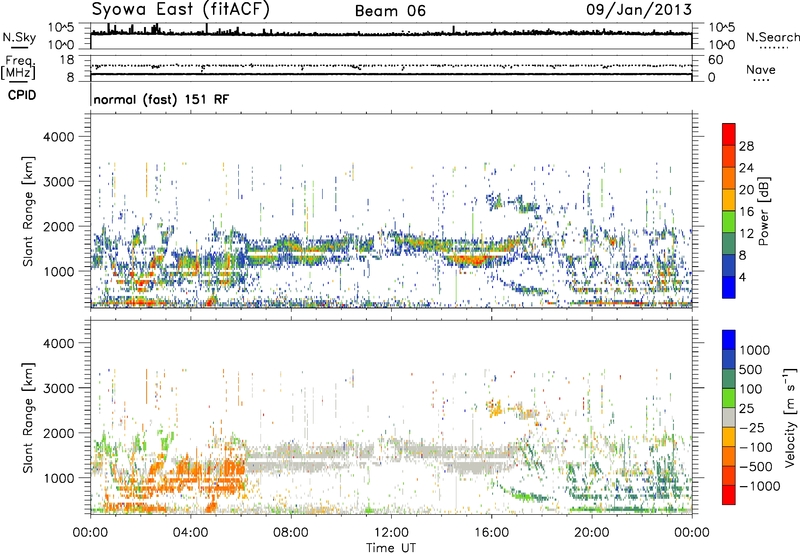Click the date '09/Jan/2013' in the header
The height and width of the screenshot is (554, 800).
tap(639, 9)
